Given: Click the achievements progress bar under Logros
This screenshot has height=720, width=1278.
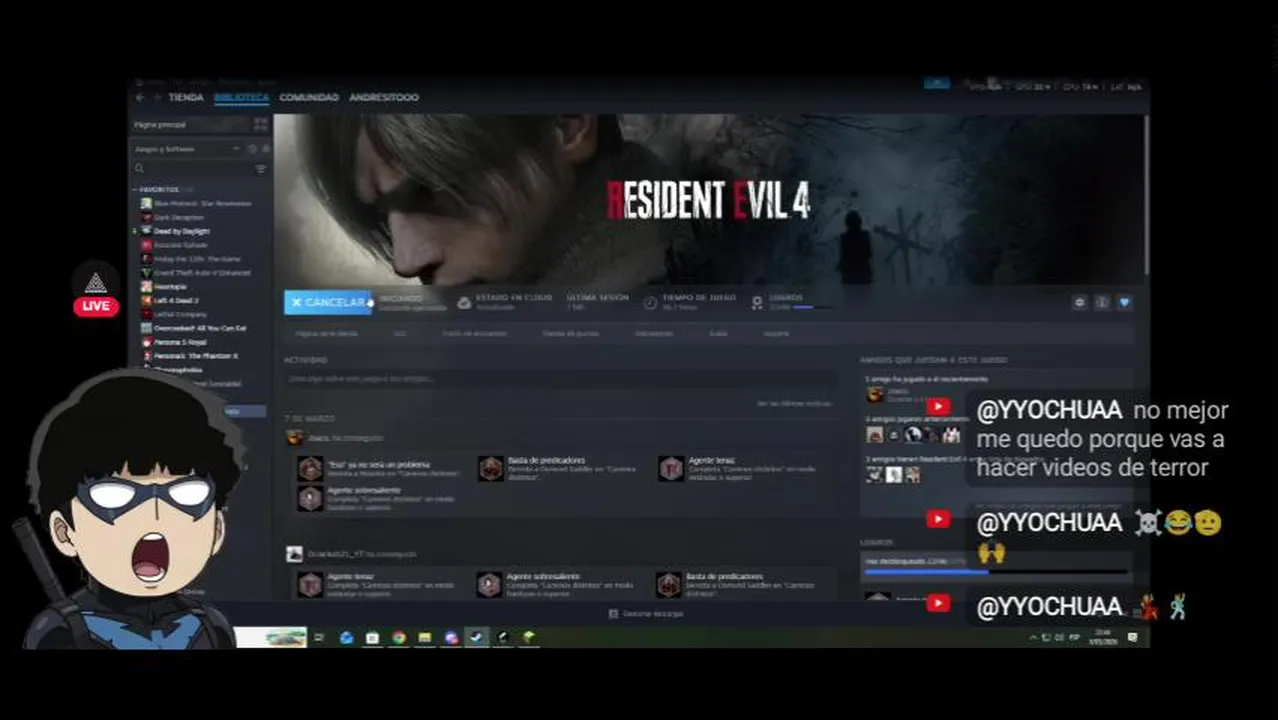Looking at the screenshot, I should coord(815,307).
